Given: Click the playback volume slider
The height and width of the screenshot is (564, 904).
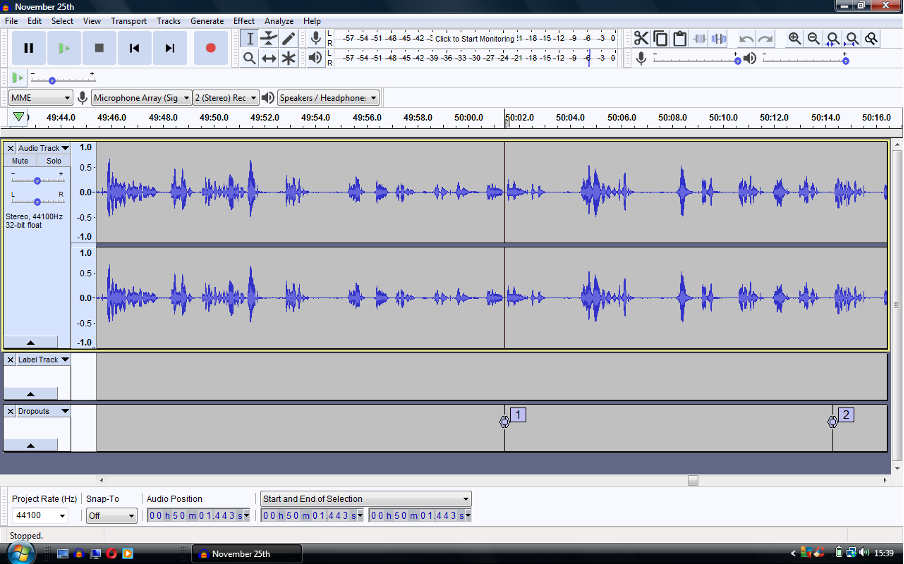Looking at the screenshot, I should coord(805,59).
